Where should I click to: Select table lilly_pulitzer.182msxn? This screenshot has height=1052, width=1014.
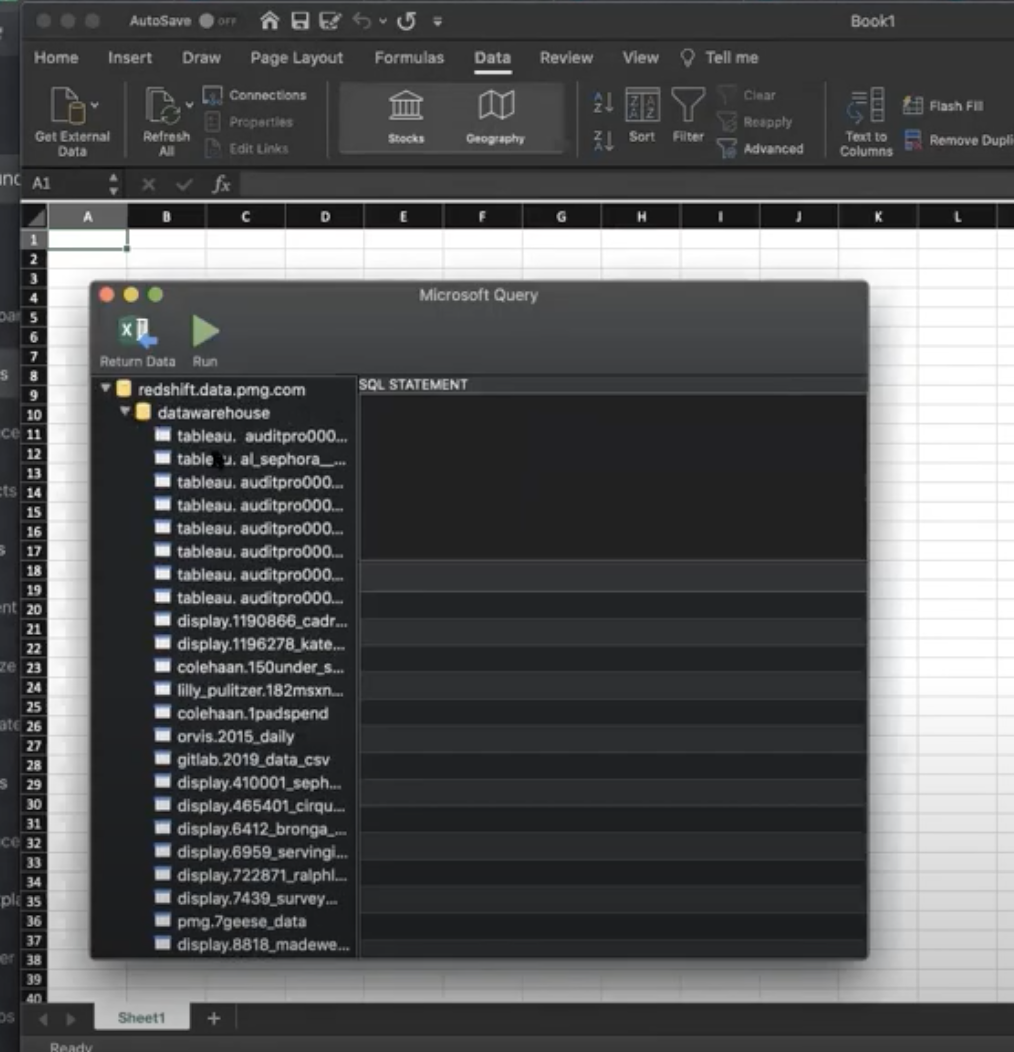click(249, 690)
